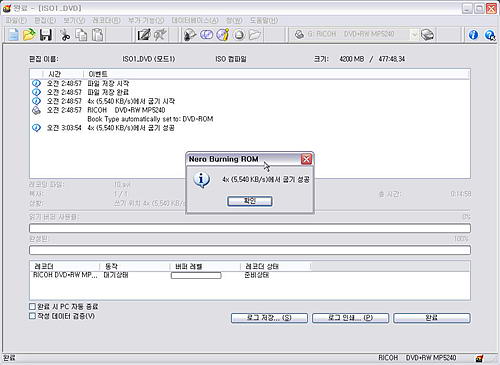This screenshot has width=500, height=365.
Task: Click the greyed icon right of the notepad icon
Action: coord(160,35)
